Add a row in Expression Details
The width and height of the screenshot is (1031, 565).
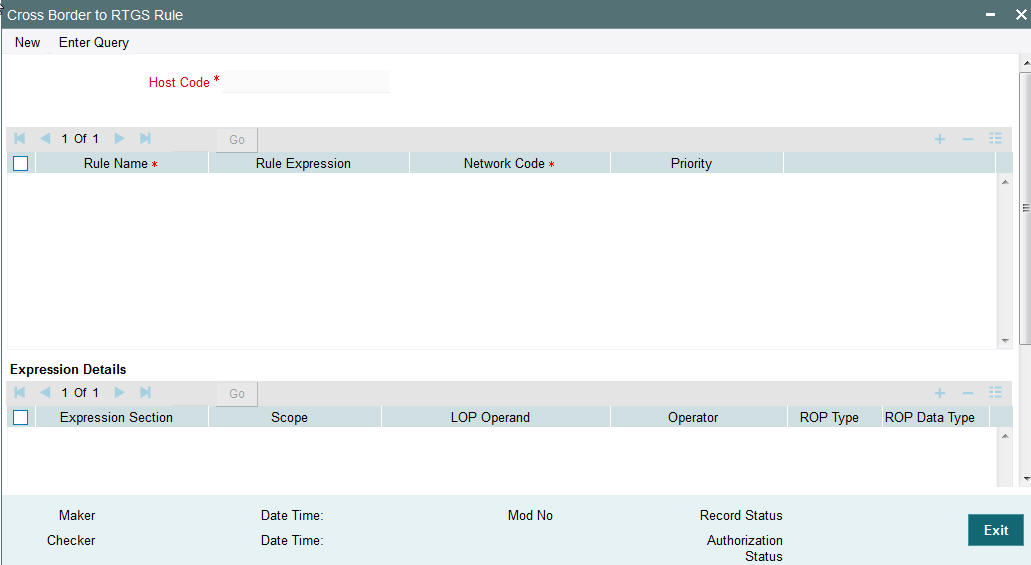[x=940, y=393]
